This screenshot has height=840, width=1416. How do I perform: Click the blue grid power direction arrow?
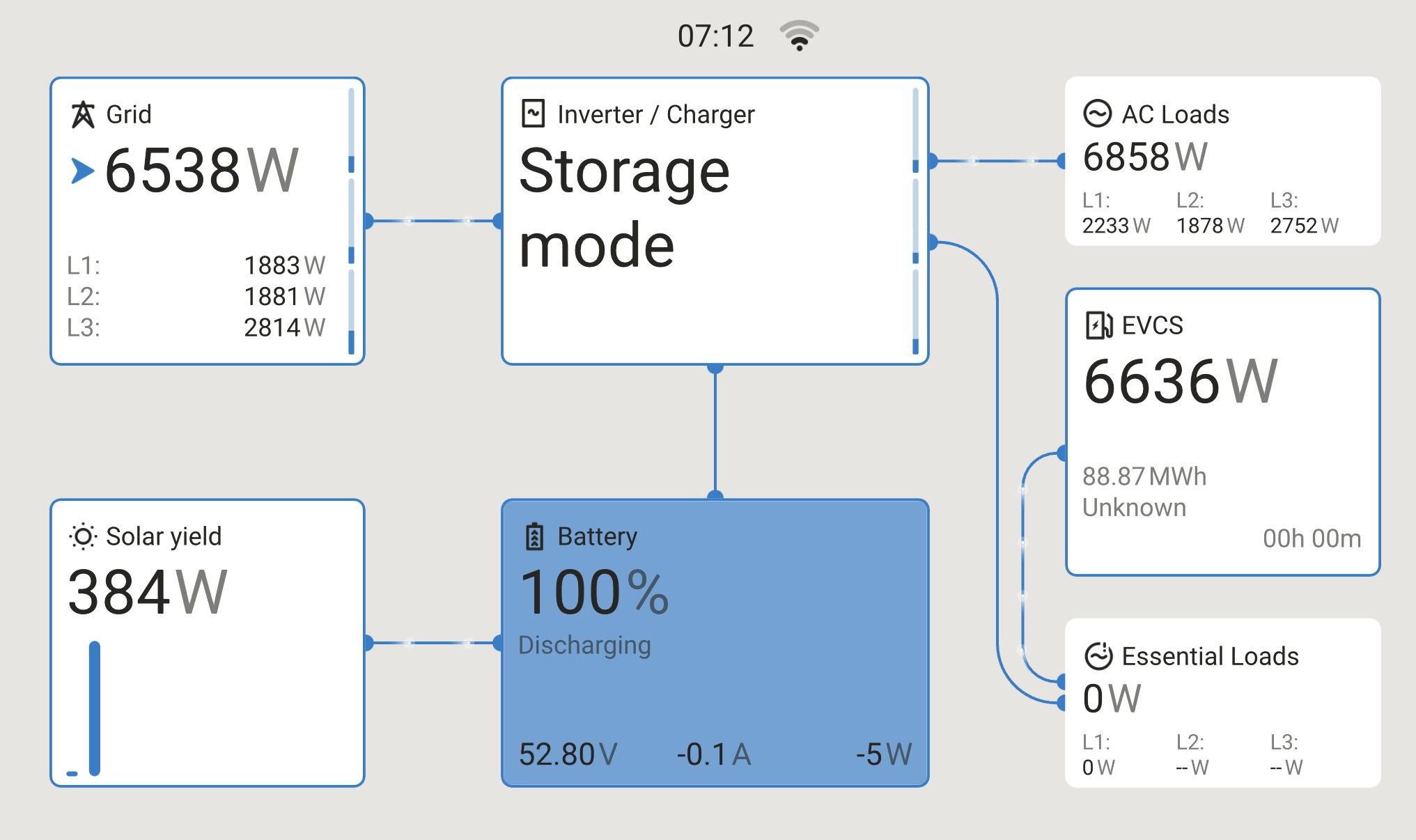point(82,171)
